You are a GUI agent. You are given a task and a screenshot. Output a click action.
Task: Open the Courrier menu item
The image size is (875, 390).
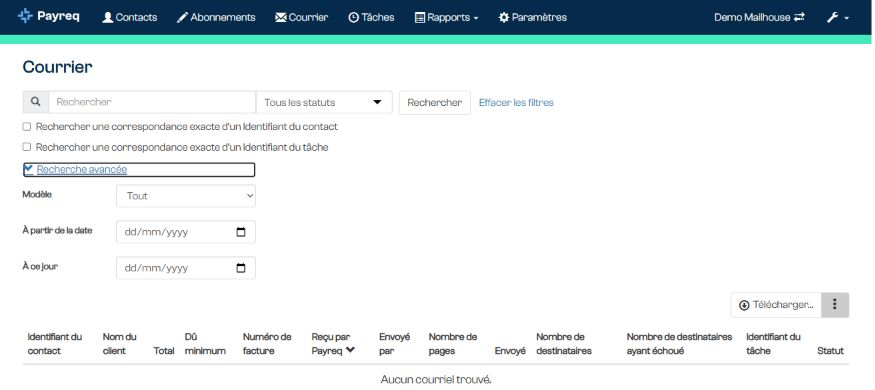point(301,17)
